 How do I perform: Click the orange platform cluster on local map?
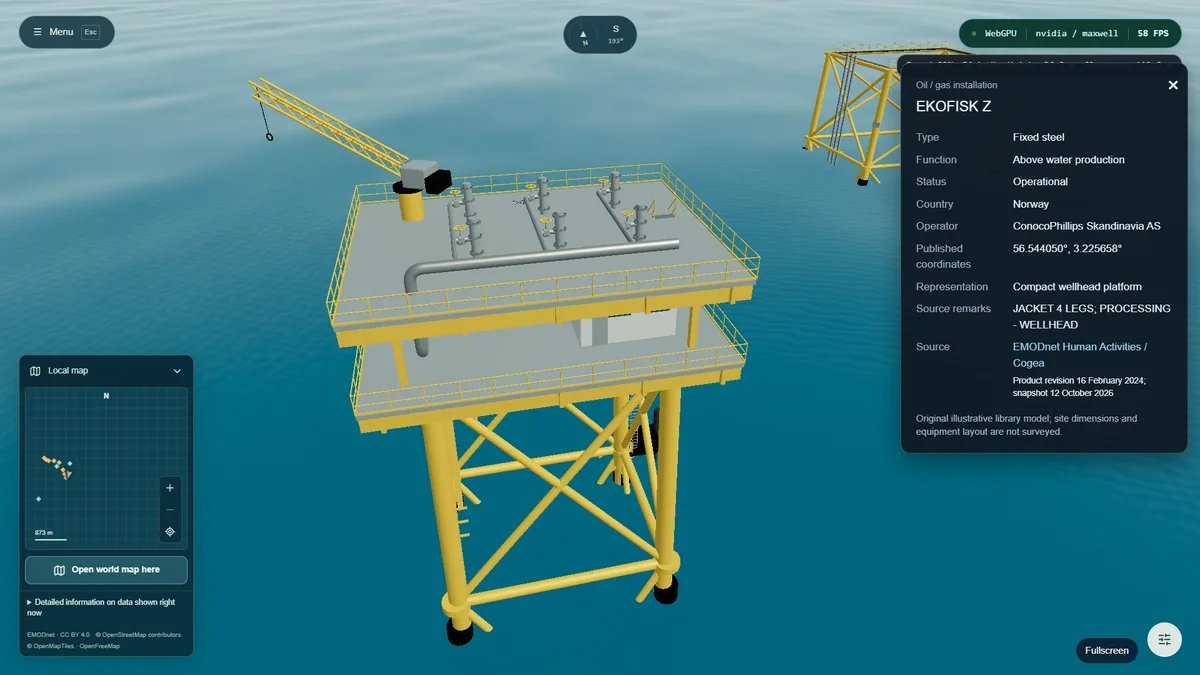coord(57,466)
